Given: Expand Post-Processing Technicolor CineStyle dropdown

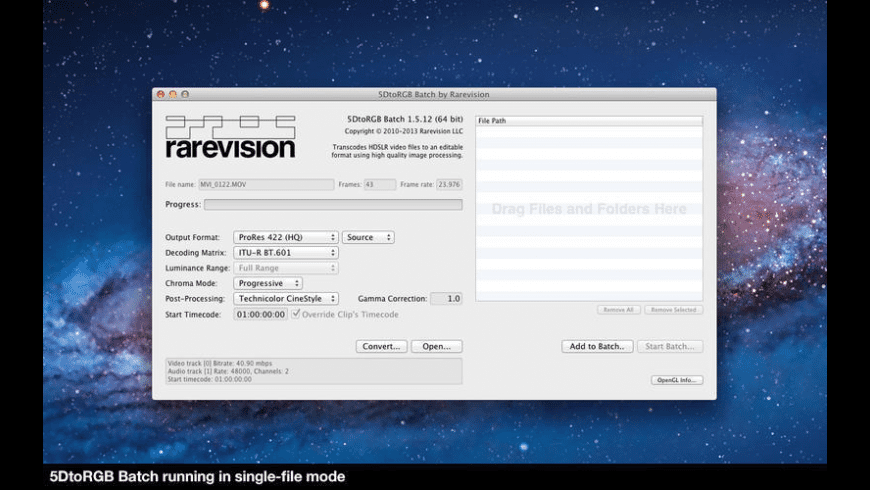Looking at the screenshot, I should tap(286, 299).
